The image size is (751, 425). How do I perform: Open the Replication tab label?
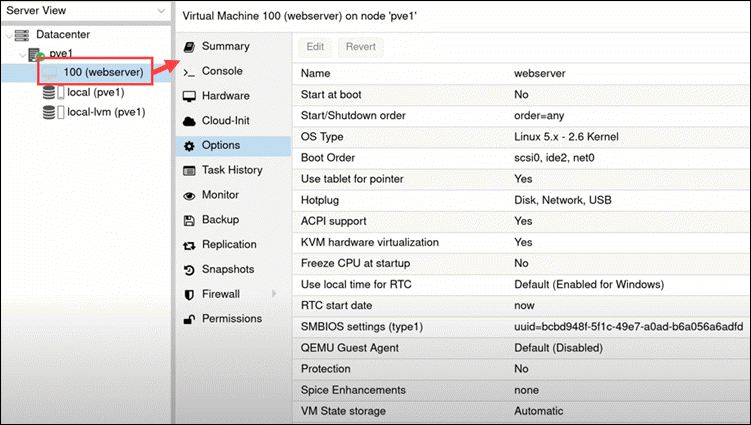tap(229, 244)
